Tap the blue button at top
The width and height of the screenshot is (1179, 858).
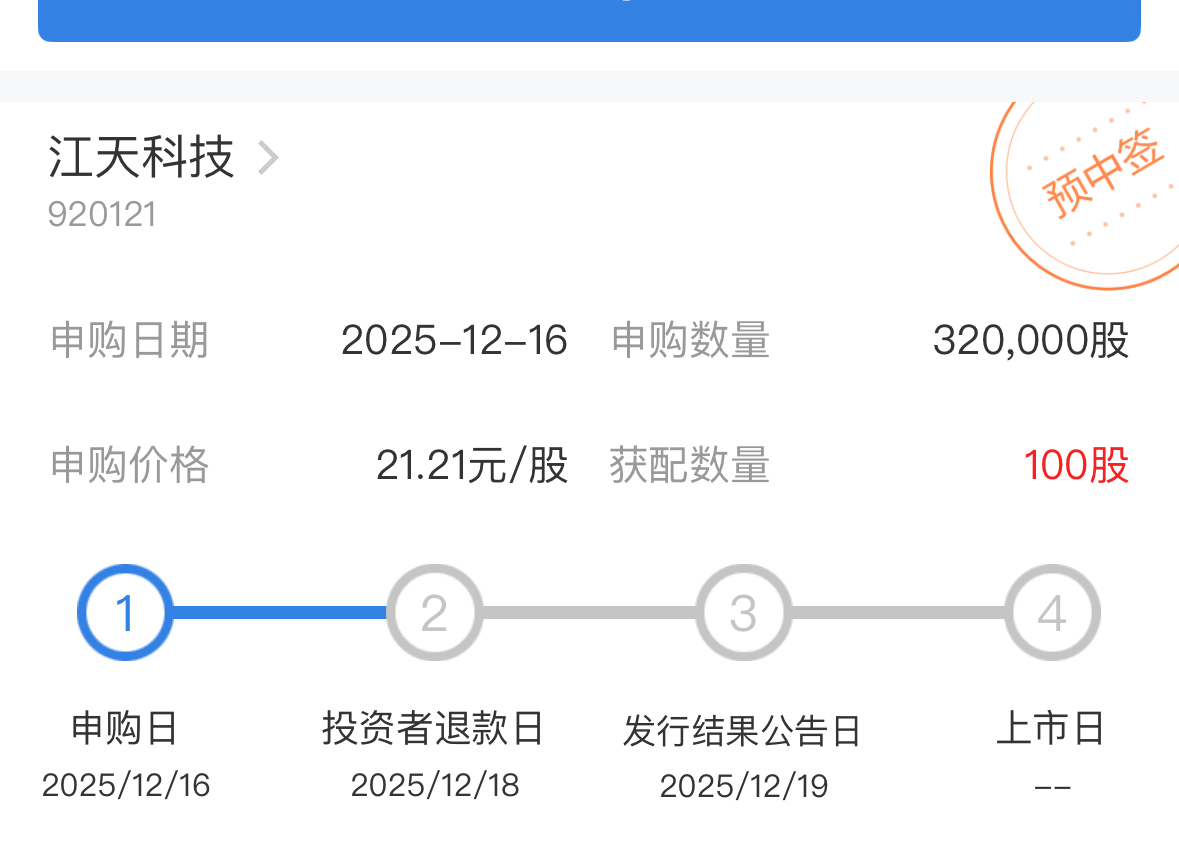(x=589, y=20)
